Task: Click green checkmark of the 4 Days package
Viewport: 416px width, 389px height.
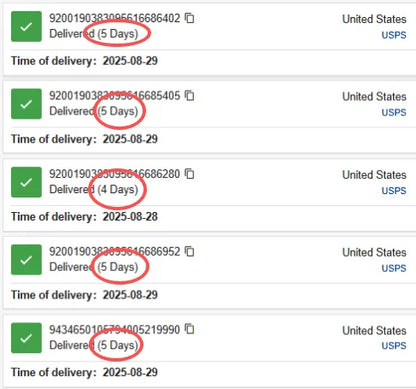Action: coord(26,182)
